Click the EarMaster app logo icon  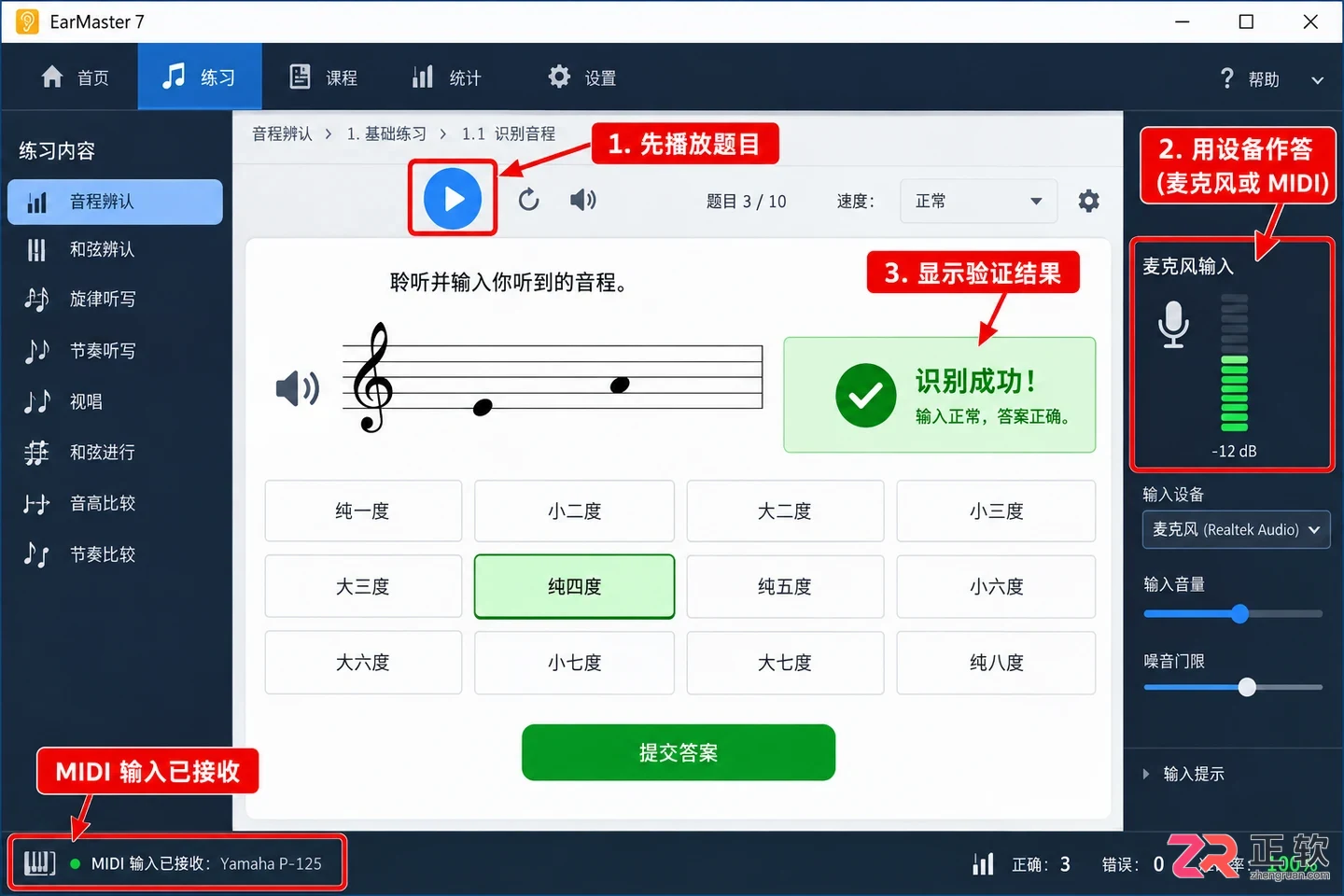click(27, 21)
